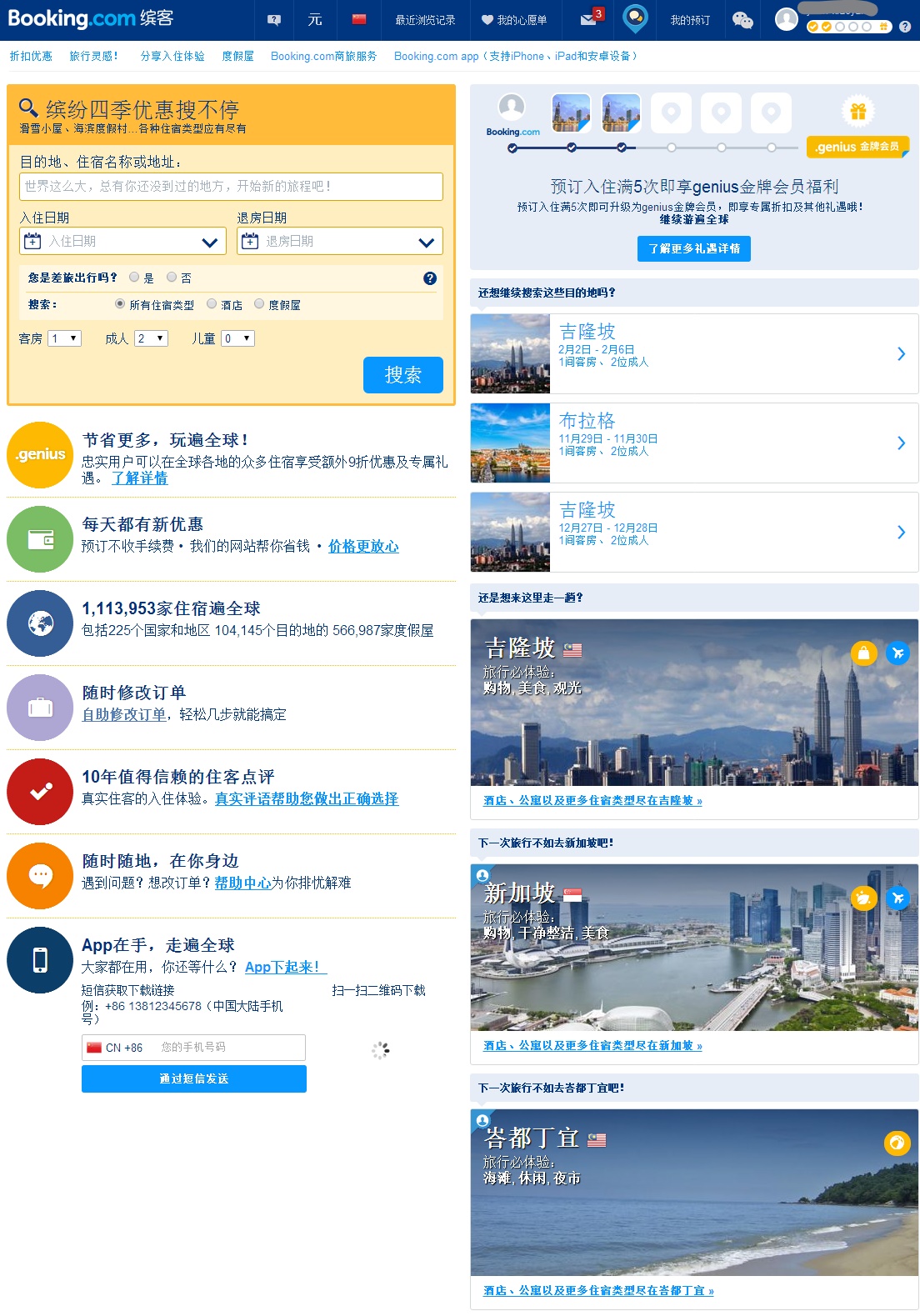Image resolution: width=920 pixels, height=1316 pixels.
Task: Click the 通过短信发送 button
Action: coord(193,1078)
